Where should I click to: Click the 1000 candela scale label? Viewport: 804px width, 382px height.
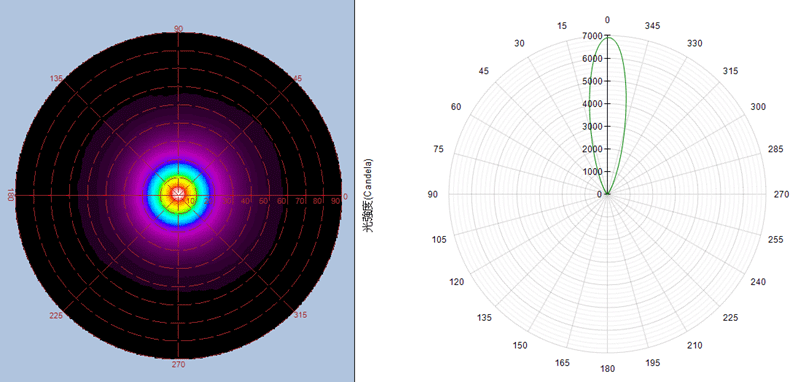click(593, 172)
